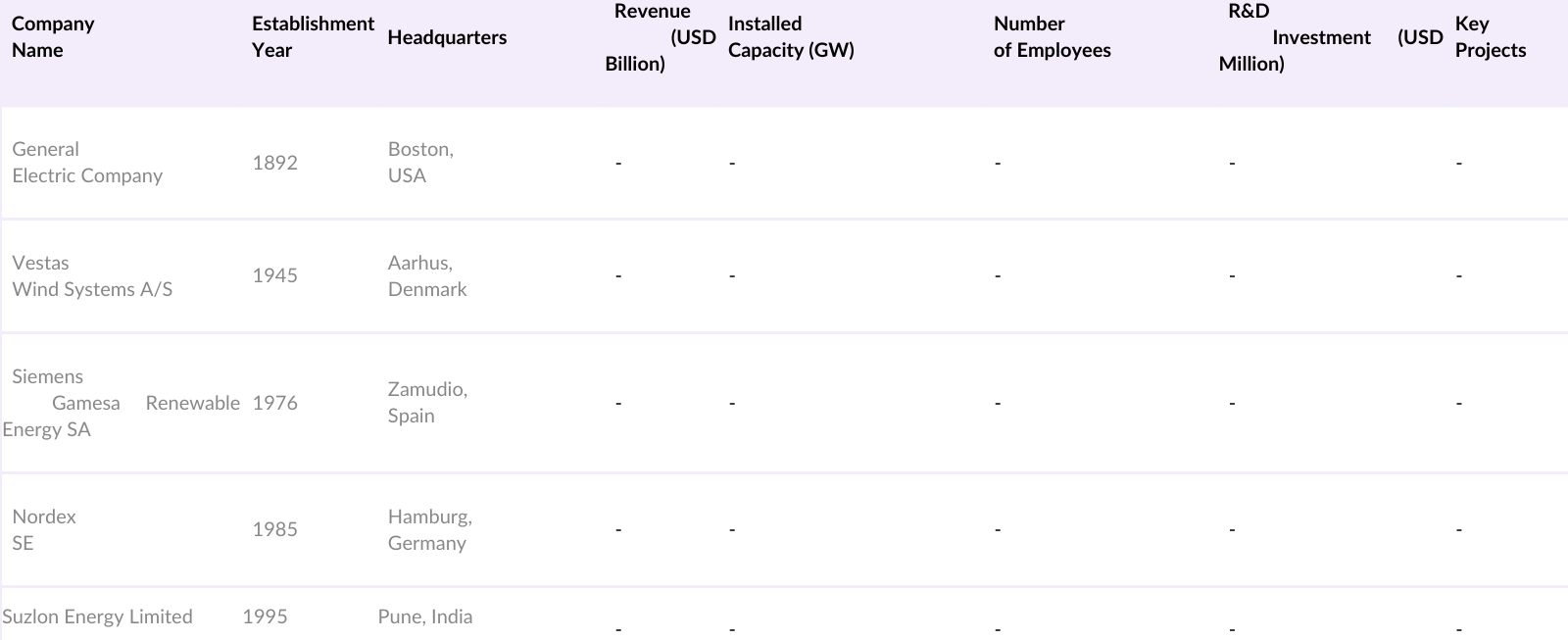The image size is (1568, 640).
Task: Click the "Key Projects" column header
Action: coord(1490,37)
